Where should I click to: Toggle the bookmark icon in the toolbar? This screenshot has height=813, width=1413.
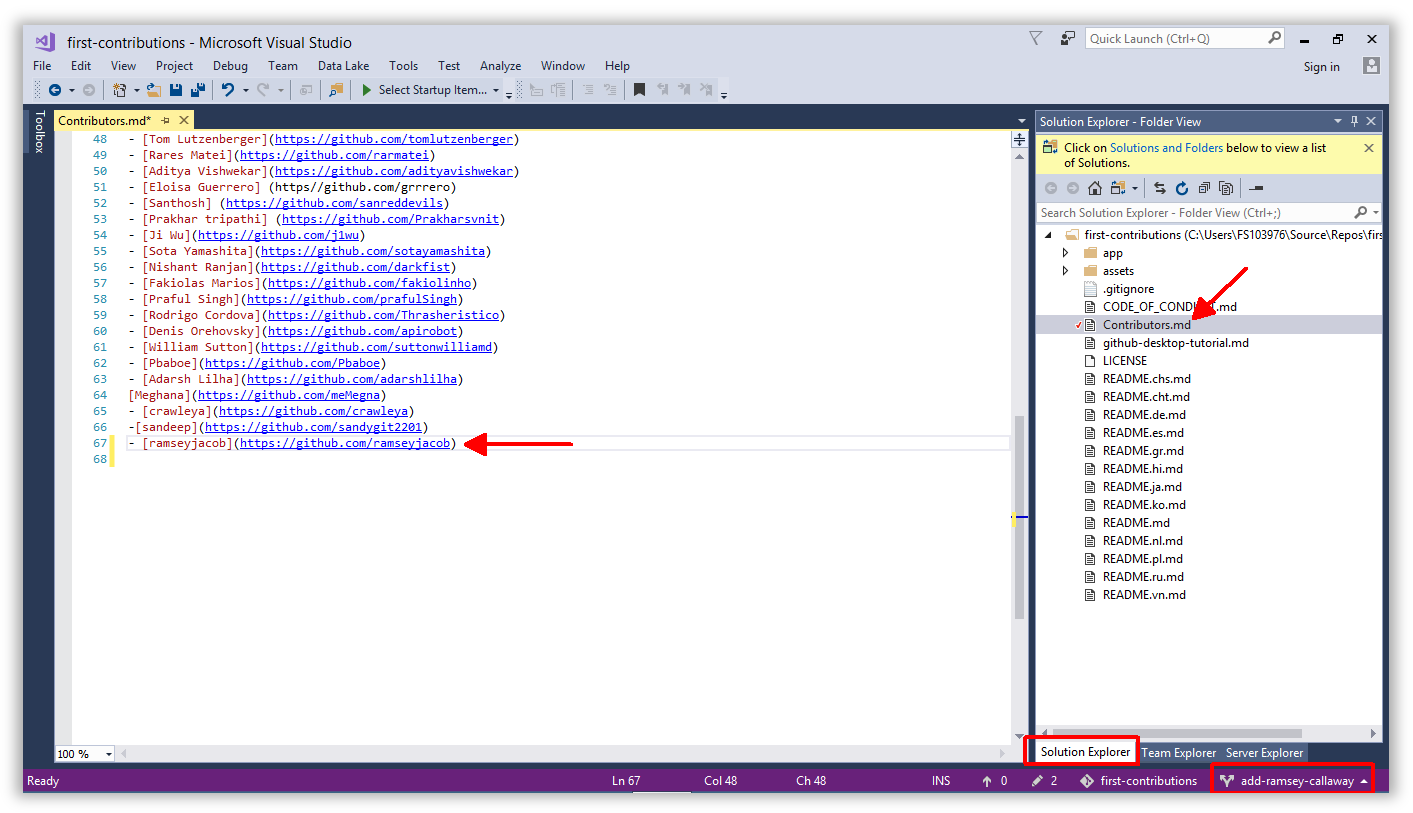coord(639,90)
